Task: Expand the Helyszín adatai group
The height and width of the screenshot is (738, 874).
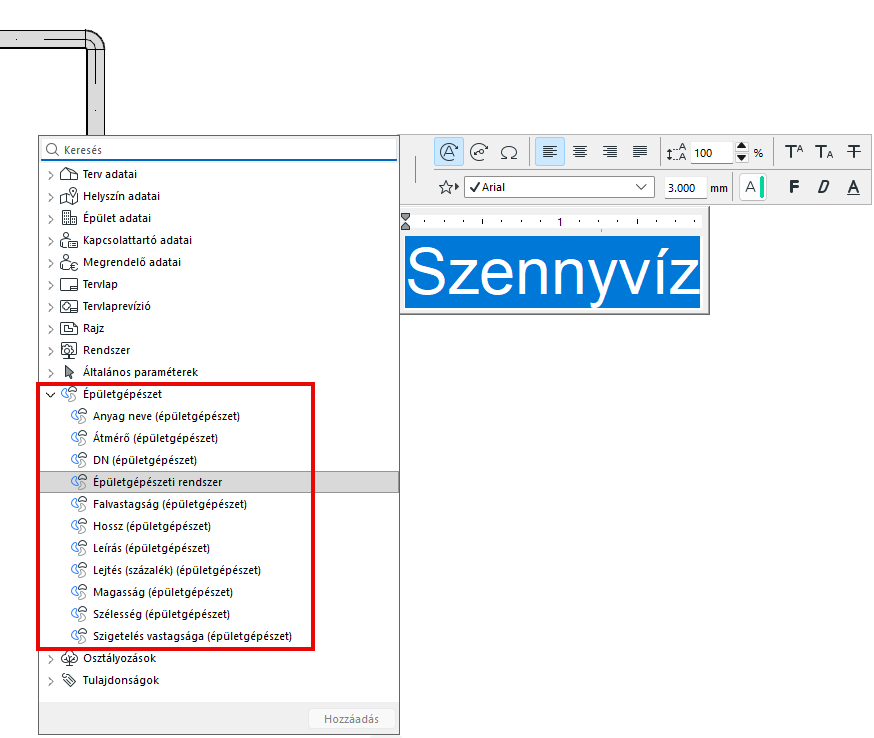Action: point(51,197)
